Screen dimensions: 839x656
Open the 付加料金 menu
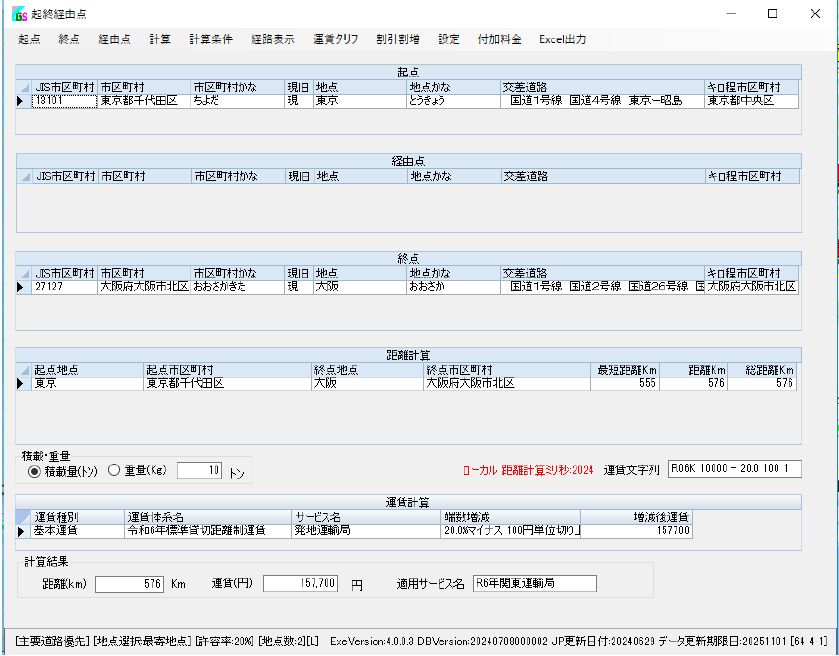point(499,40)
